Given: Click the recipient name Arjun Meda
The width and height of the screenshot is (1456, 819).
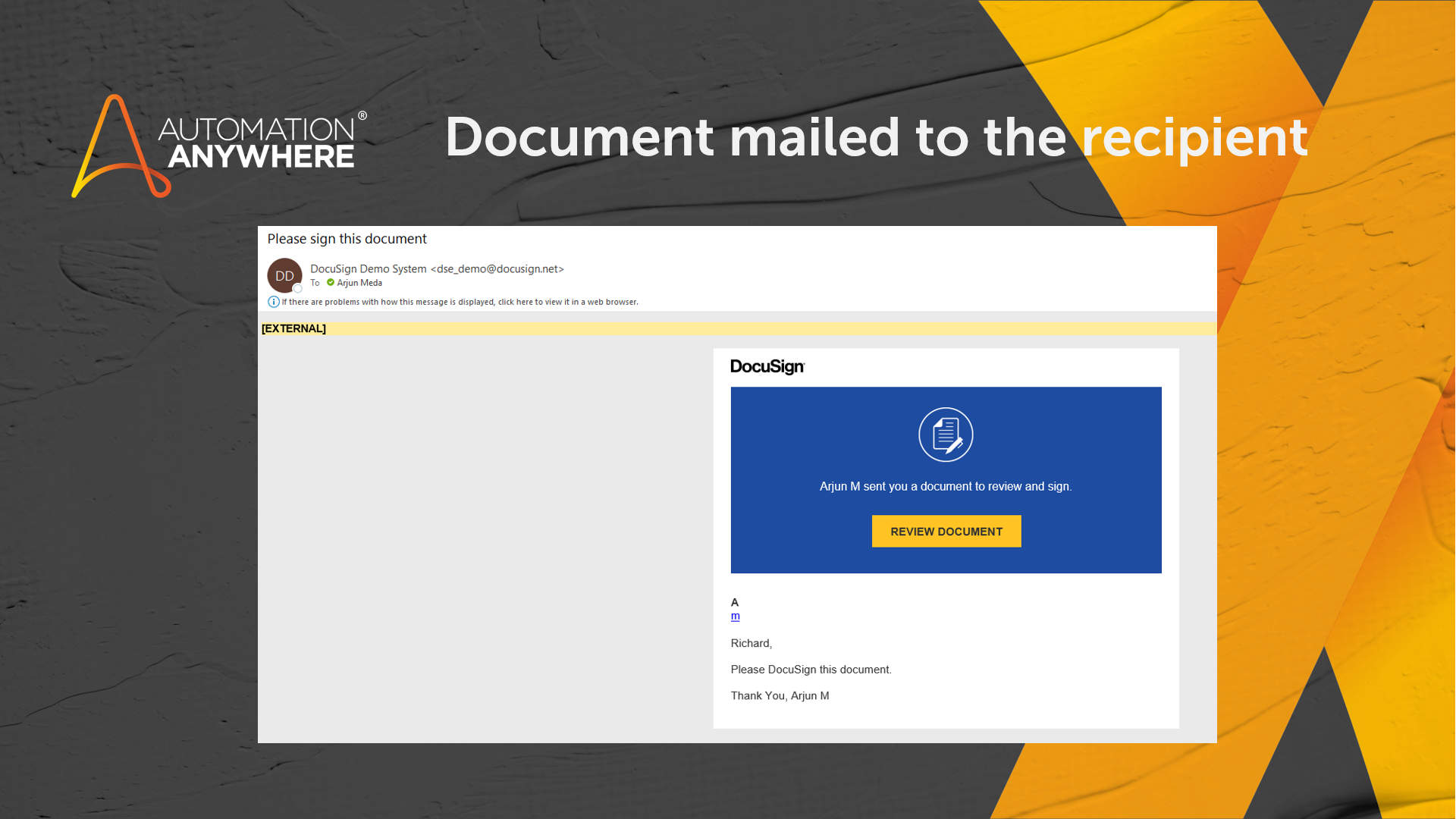Looking at the screenshot, I should (x=359, y=283).
